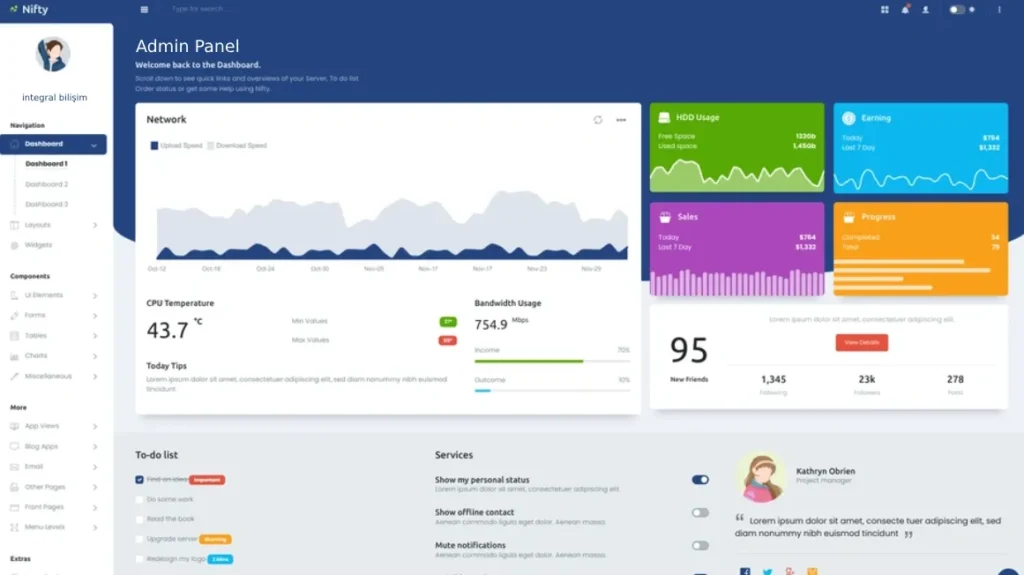Select Dashboard 2 in sidebar

tap(47, 184)
